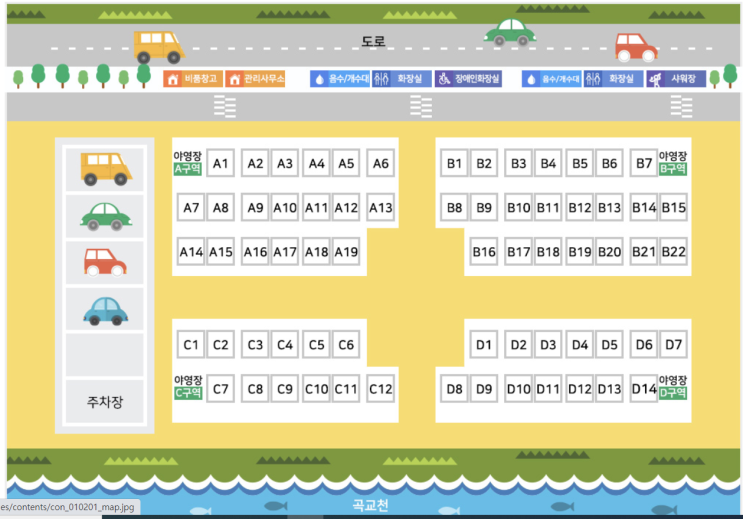Select 음수/개수대 label beside 장애인화장실 group

click(x=340, y=79)
